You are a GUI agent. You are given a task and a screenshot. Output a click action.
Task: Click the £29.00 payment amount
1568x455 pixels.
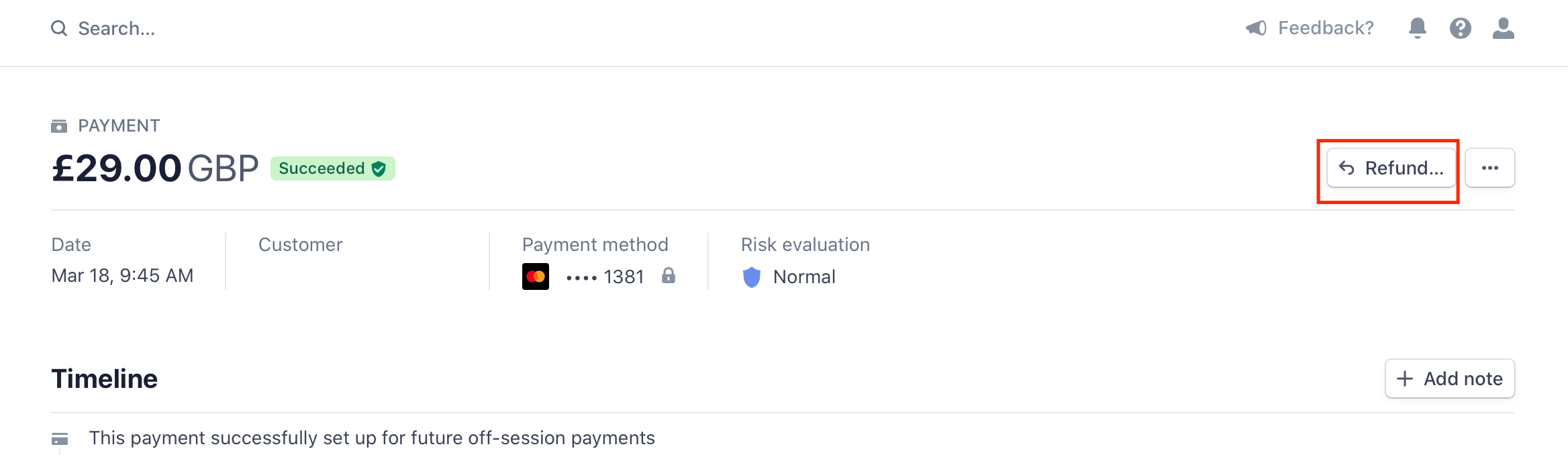tap(117, 168)
